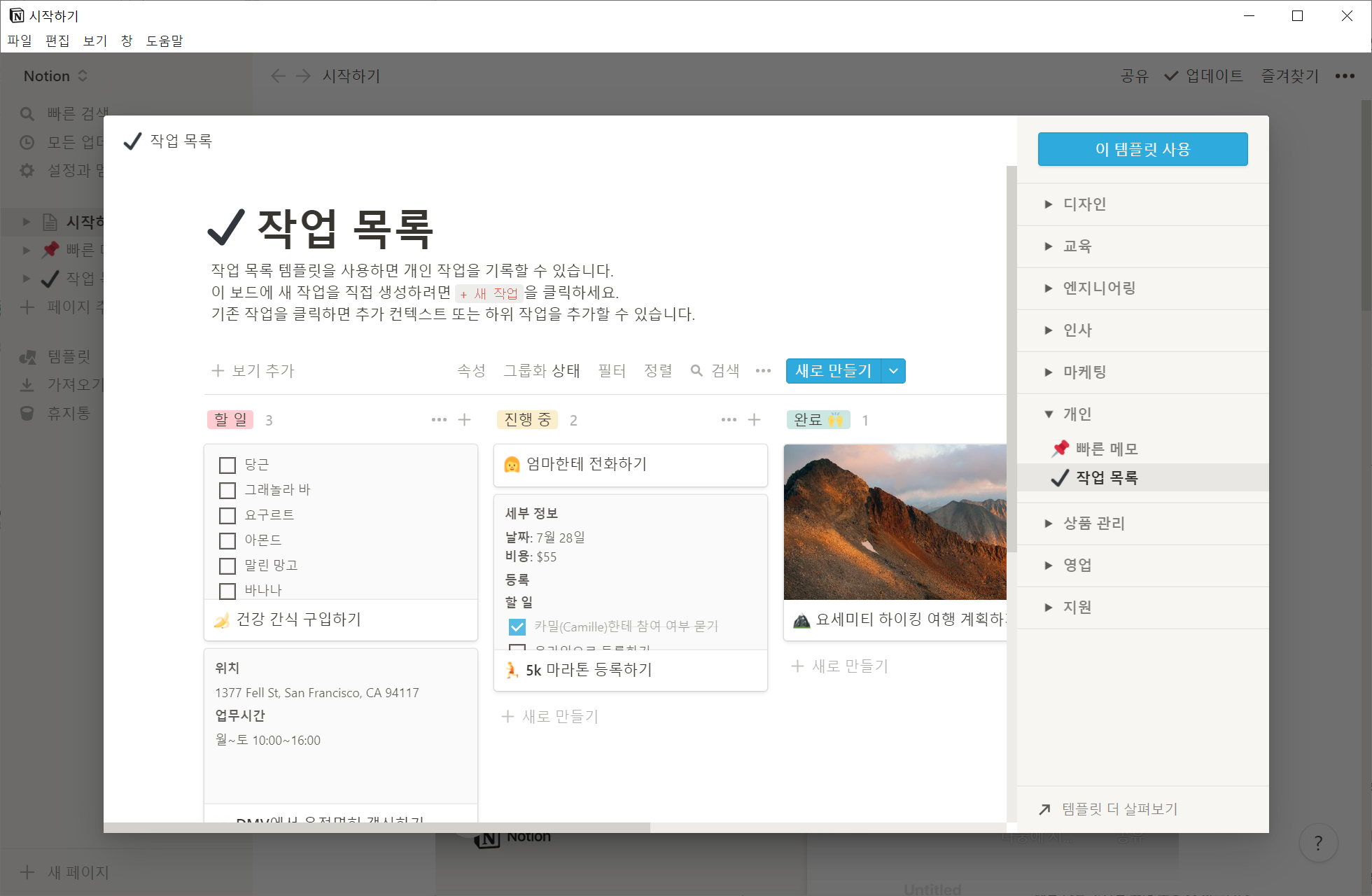1372x896 pixels.
Task: Expand the 디자인 template category
Action: (1048, 204)
